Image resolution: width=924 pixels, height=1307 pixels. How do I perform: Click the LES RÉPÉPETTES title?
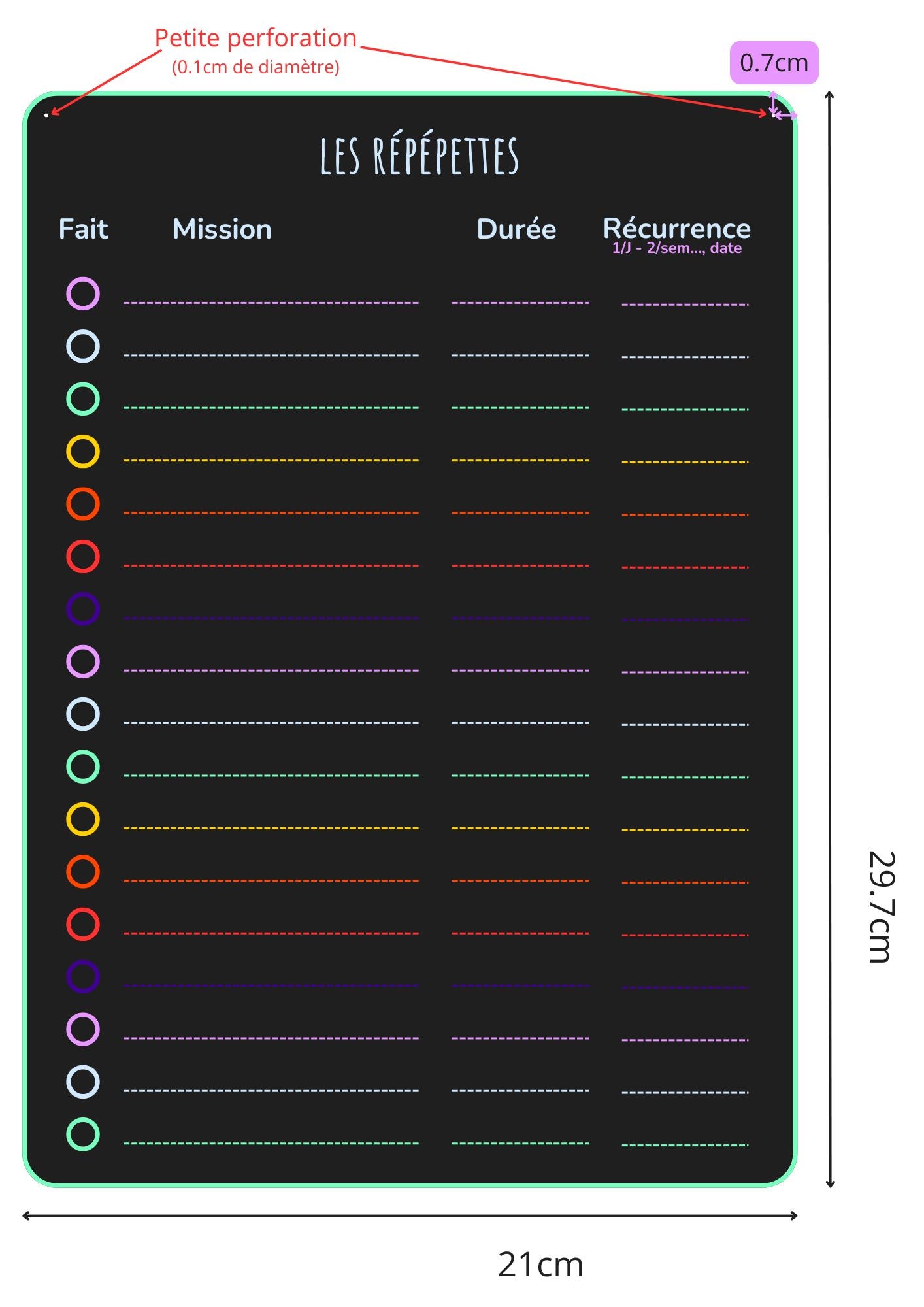pyautogui.click(x=419, y=156)
